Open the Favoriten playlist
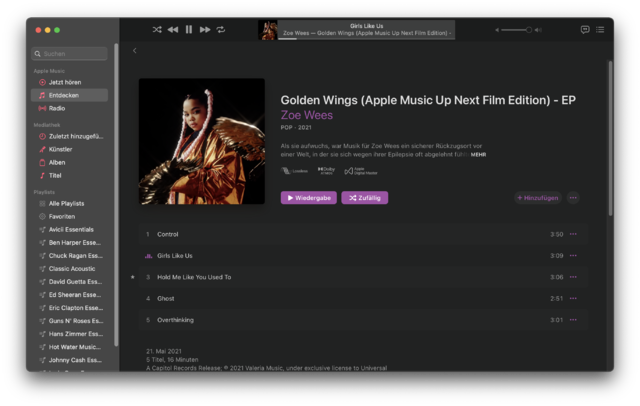This screenshot has height=406, width=640. coord(69,216)
